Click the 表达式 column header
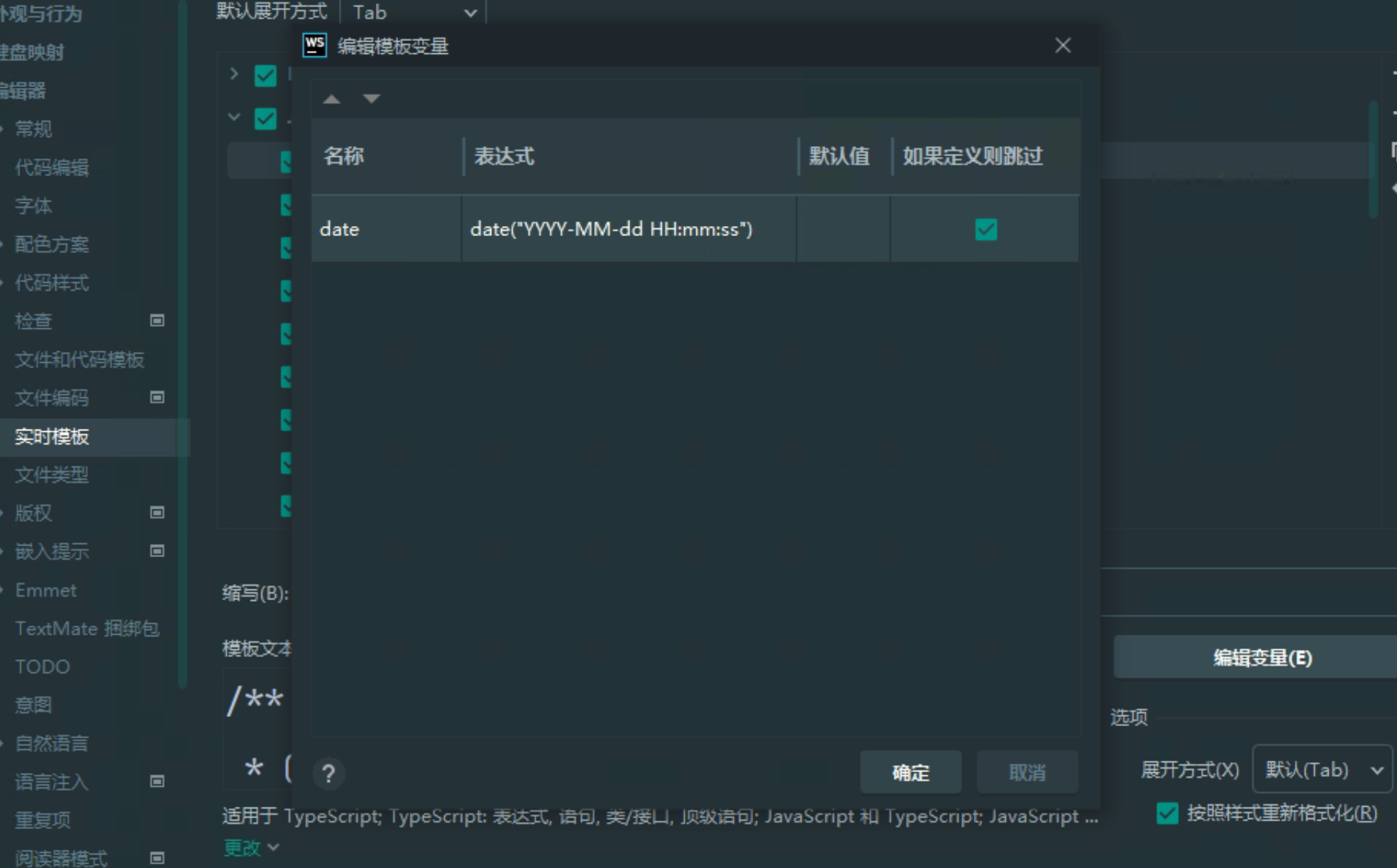Screen dimensions: 1397x868 630,156
